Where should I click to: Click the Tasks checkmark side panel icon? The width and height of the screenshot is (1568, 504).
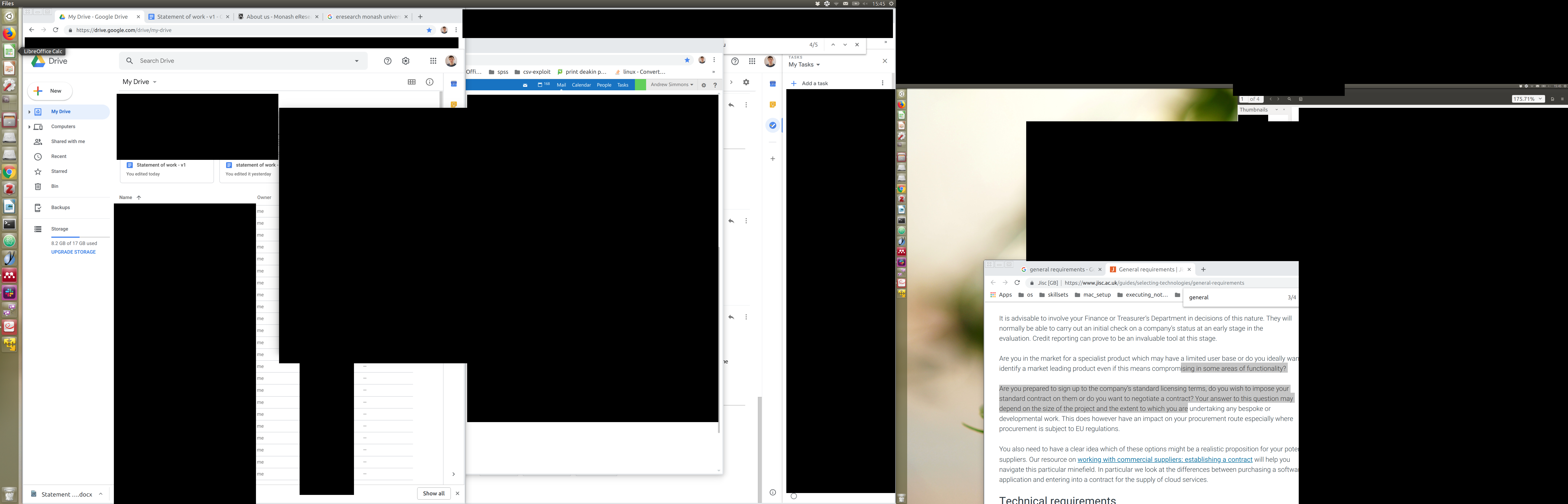(x=772, y=125)
